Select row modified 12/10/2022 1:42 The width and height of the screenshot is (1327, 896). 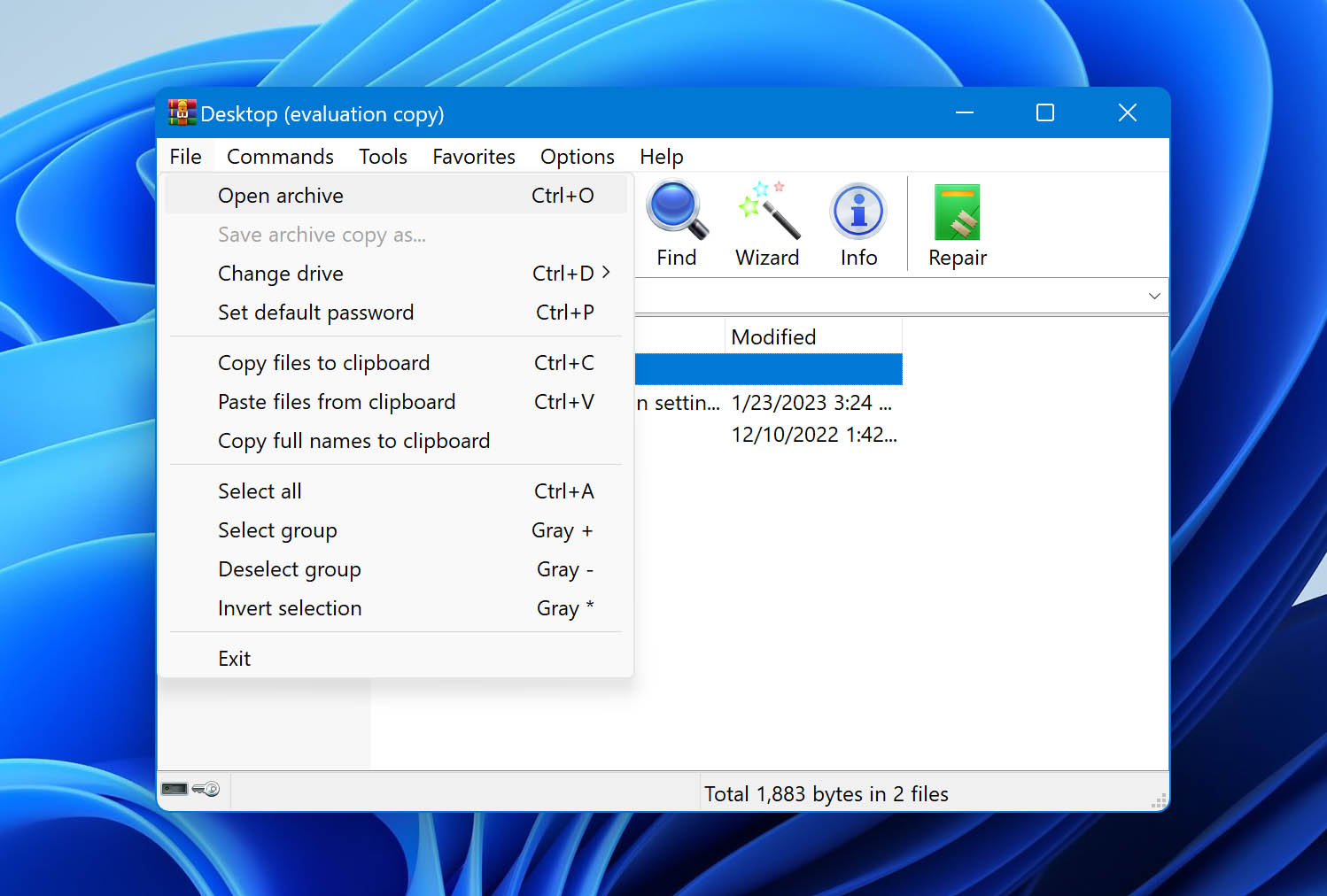coord(768,435)
